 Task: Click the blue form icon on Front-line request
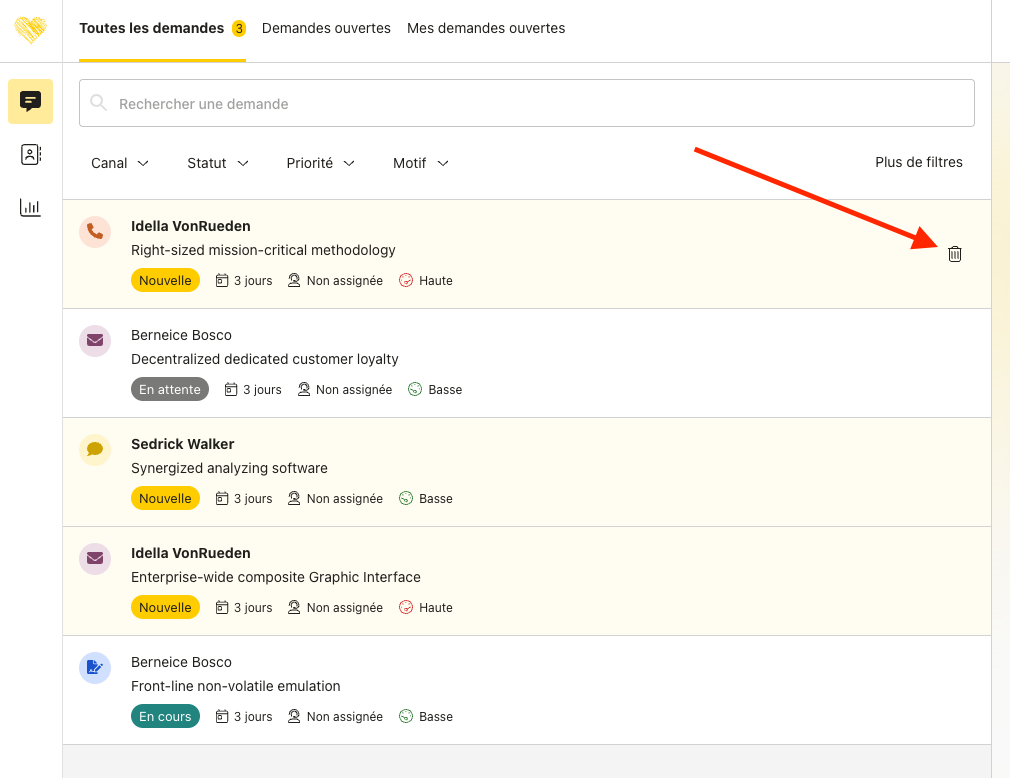tap(95, 668)
